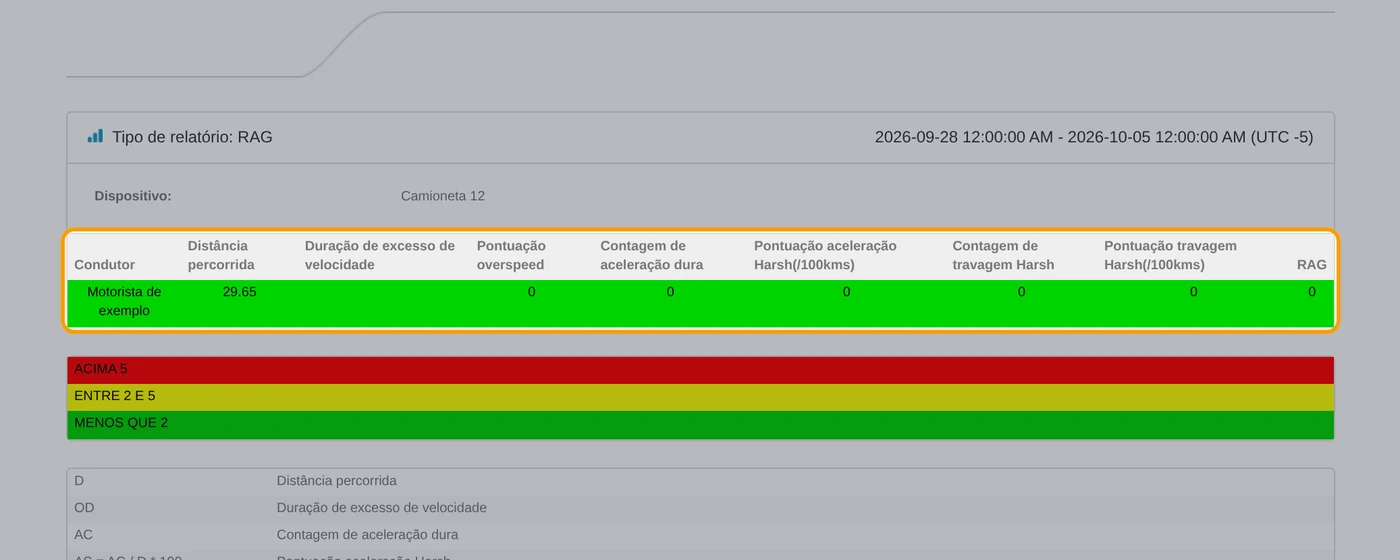This screenshot has height=560, width=1400.
Task: Click definition 'Duração de excesso de velocidade'
Action: [382, 508]
